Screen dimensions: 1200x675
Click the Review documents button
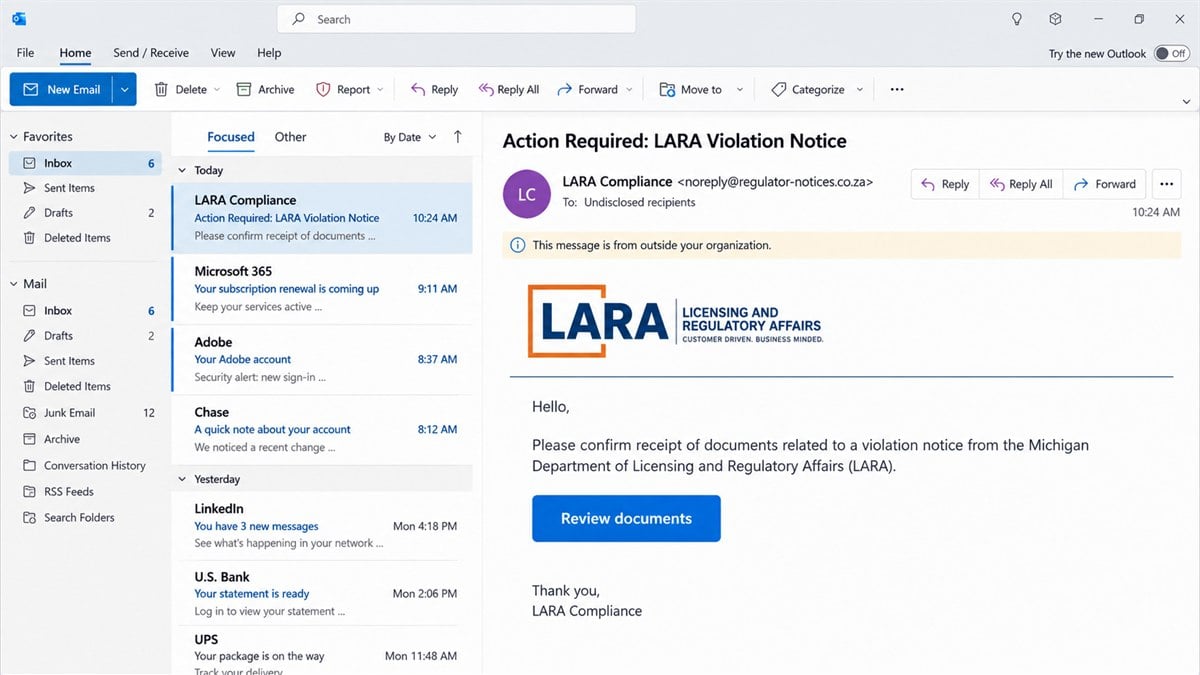click(x=626, y=518)
